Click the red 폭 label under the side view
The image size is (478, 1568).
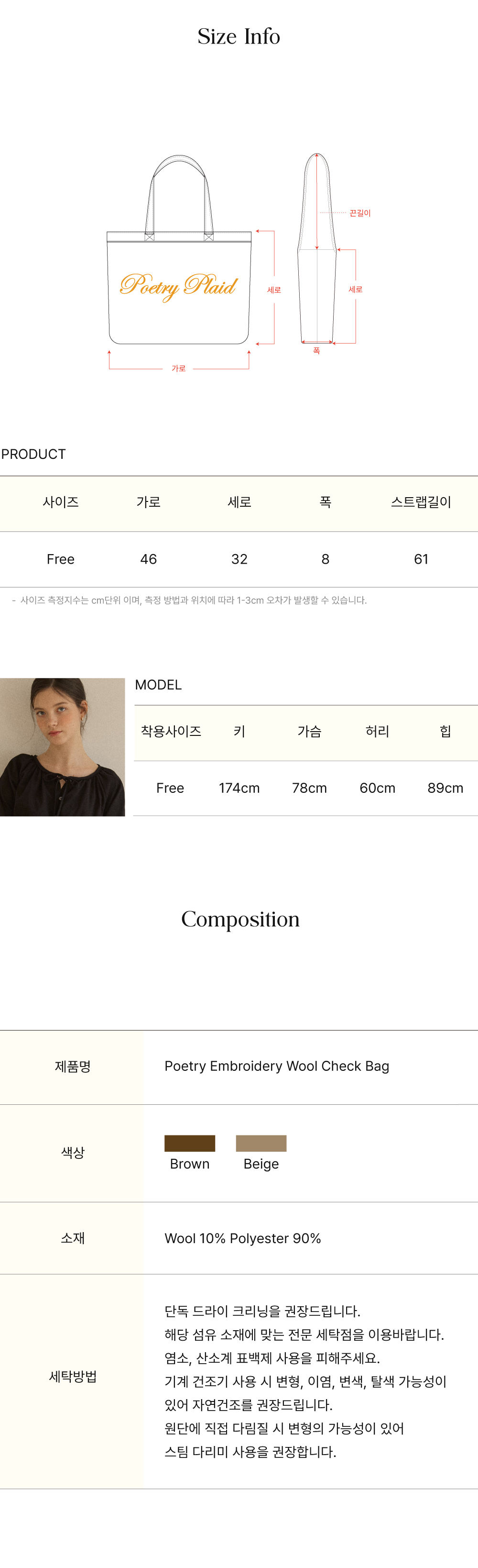316,351
